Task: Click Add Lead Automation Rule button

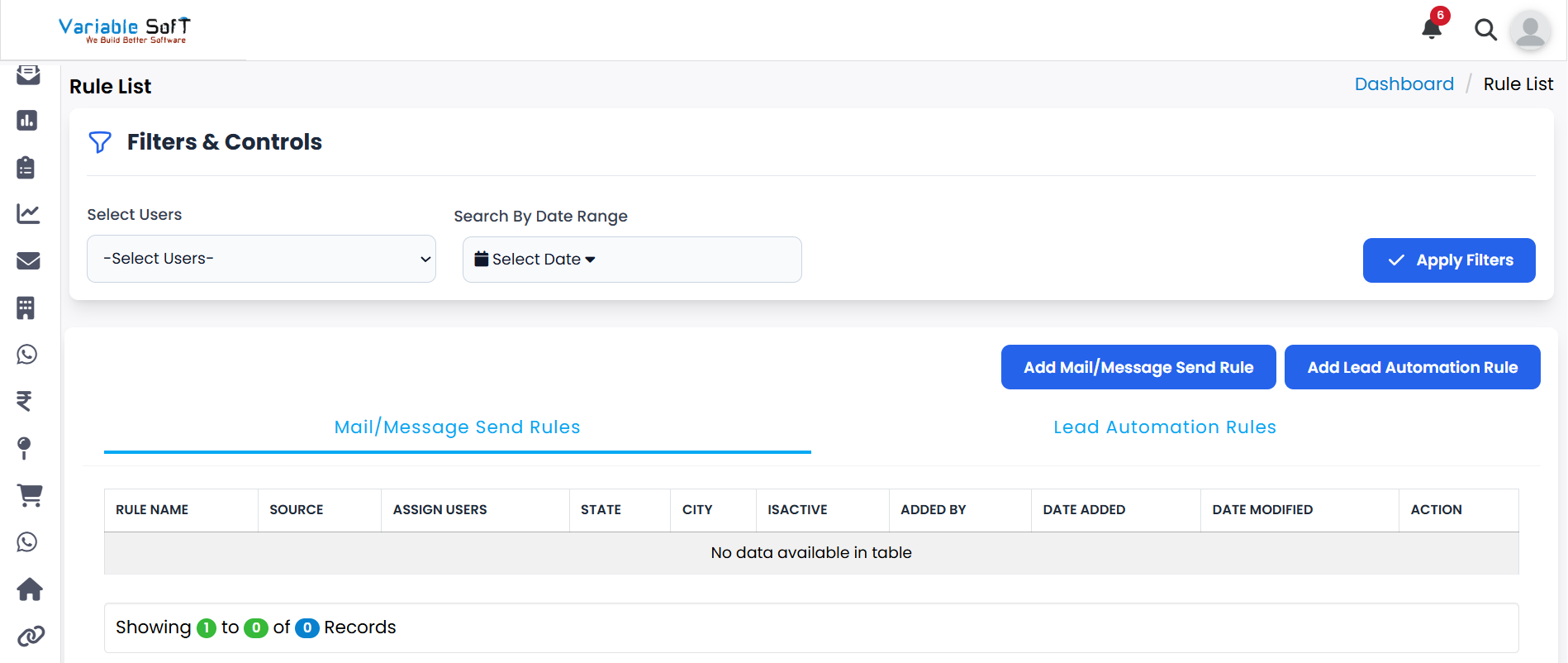Action: 1412,367
